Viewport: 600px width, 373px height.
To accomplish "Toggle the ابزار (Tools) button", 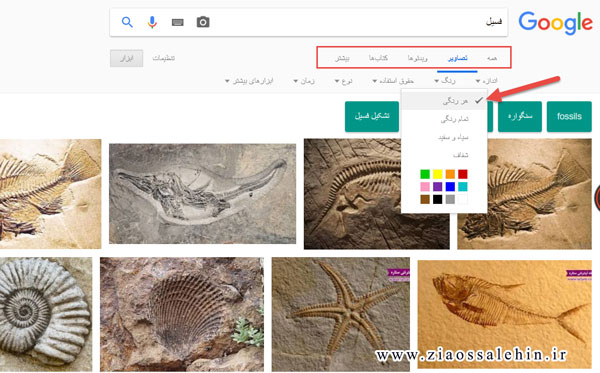I will pyautogui.click(x=126, y=58).
